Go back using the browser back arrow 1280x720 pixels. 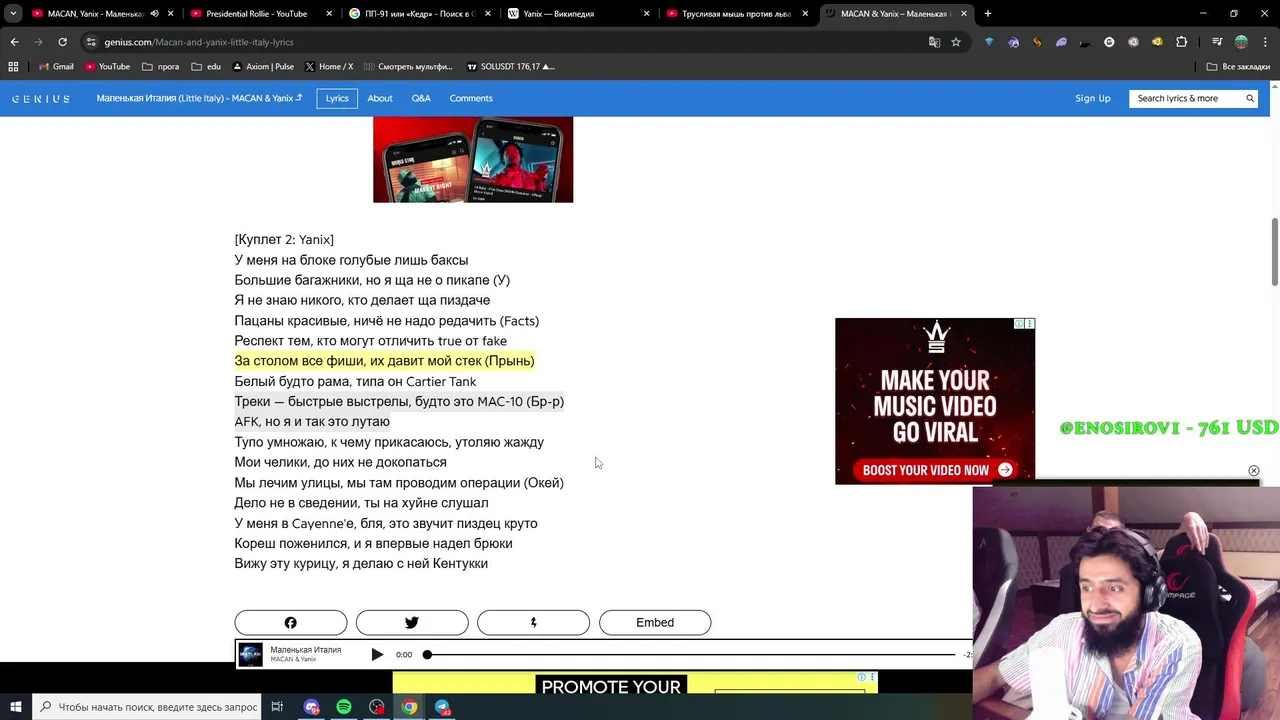(x=14, y=42)
